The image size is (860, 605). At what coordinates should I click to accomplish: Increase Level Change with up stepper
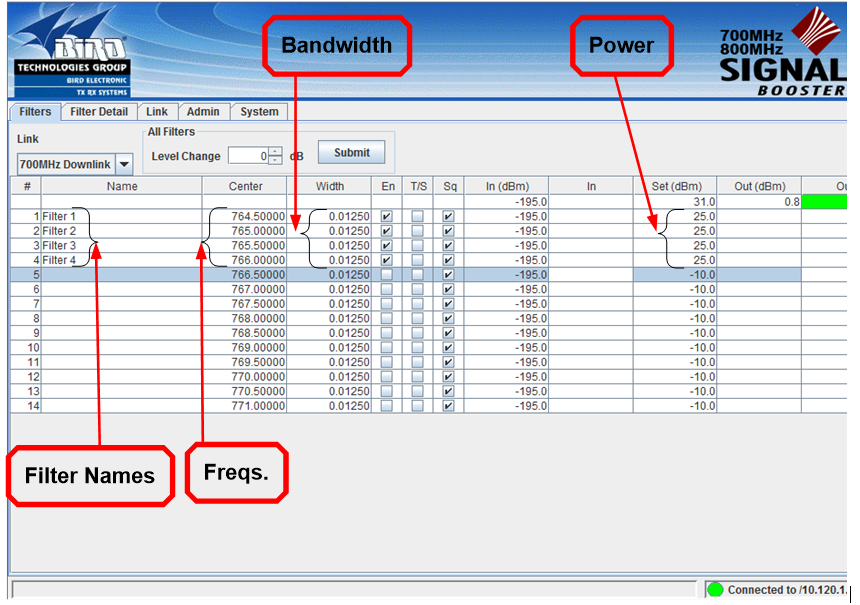[x=275, y=151]
